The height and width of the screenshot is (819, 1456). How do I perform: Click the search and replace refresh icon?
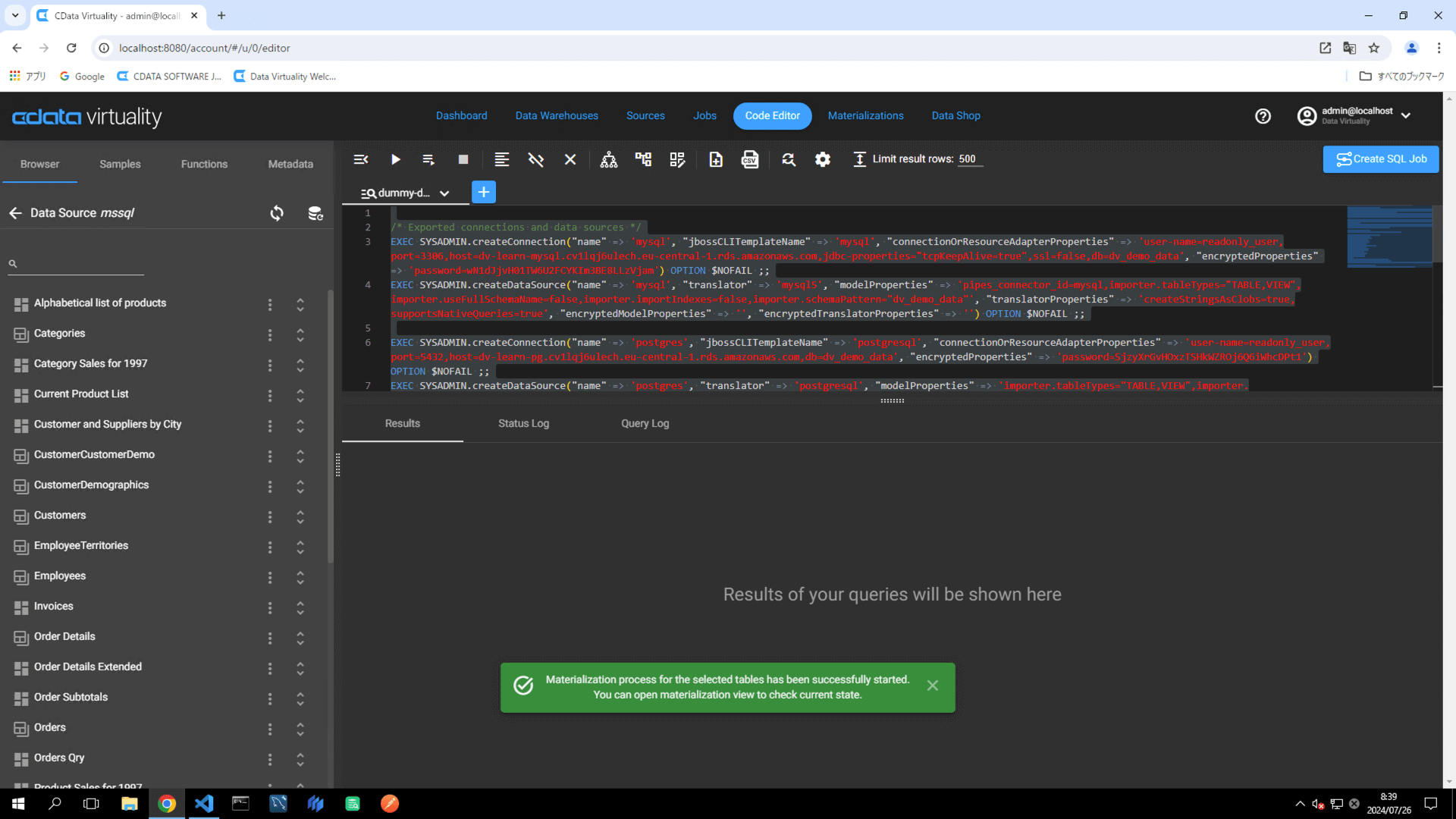pyautogui.click(x=789, y=159)
